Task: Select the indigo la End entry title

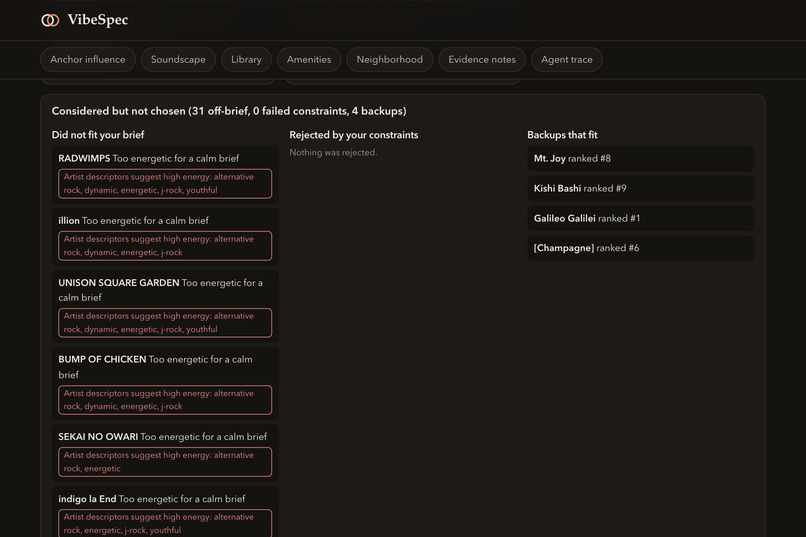Action: (x=87, y=499)
